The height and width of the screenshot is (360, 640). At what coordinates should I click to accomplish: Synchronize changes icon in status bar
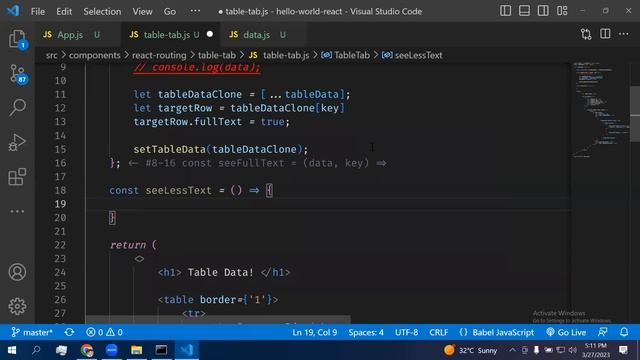pyautogui.click(x=69, y=332)
